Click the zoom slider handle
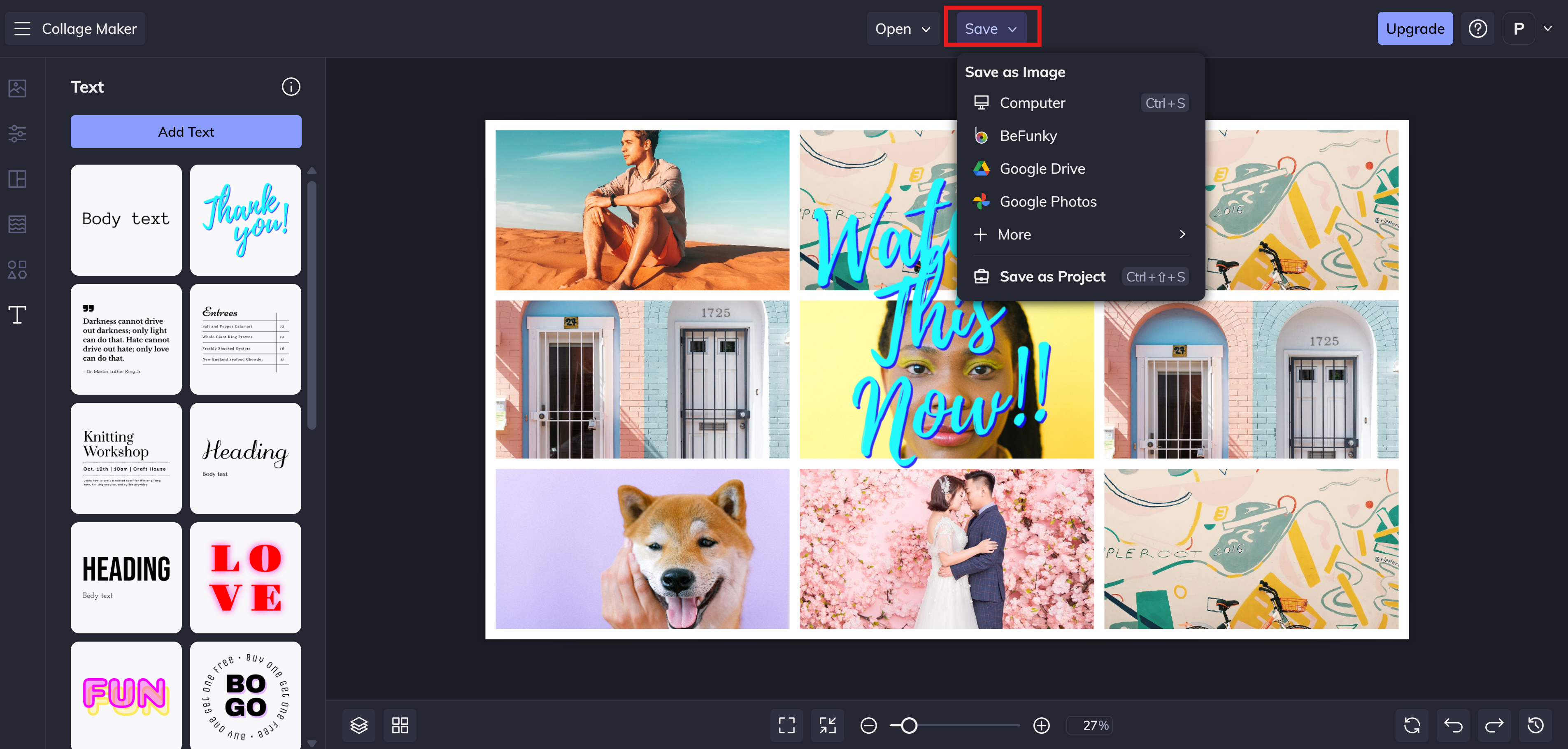 tap(909, 725)
